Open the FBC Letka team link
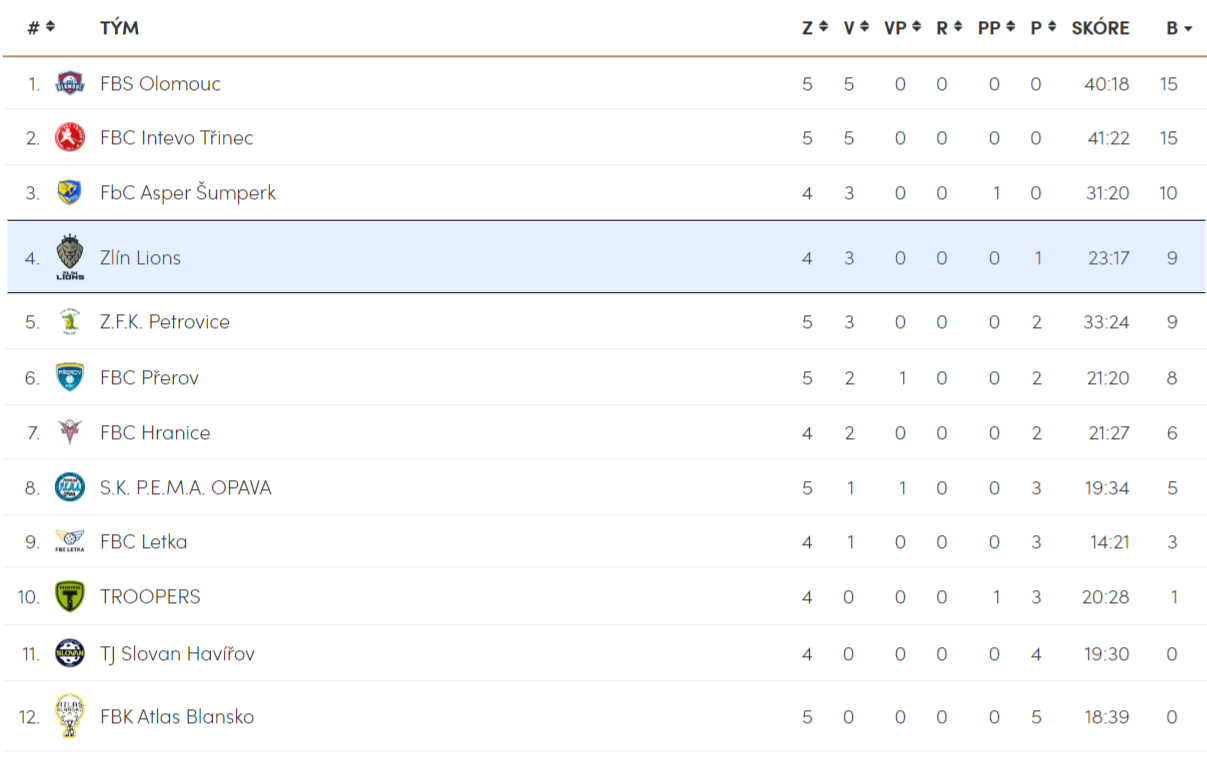This screenshot has width=1207, height=760. (144, 542)
